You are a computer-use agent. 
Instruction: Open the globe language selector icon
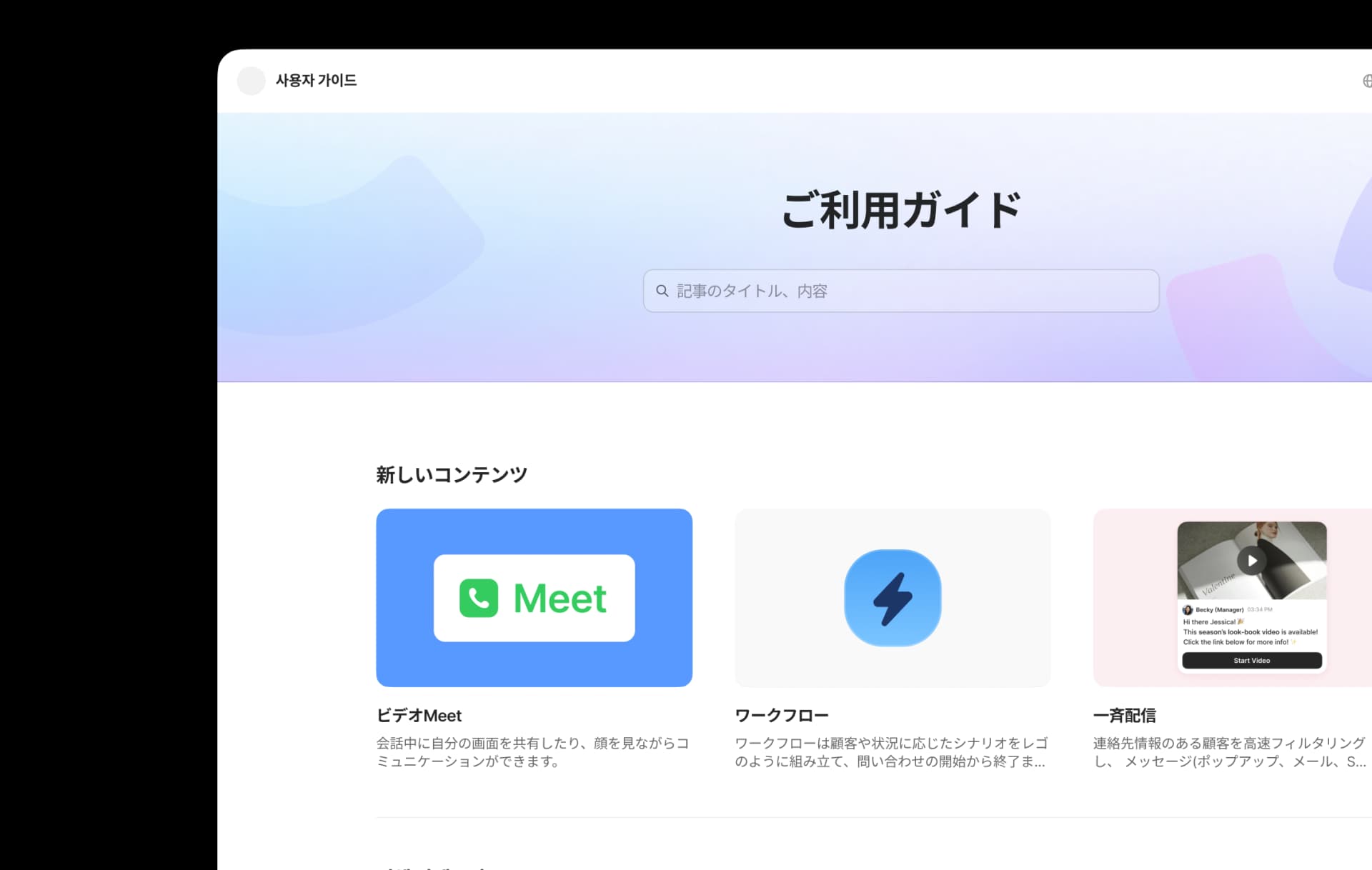point(1367,81)
